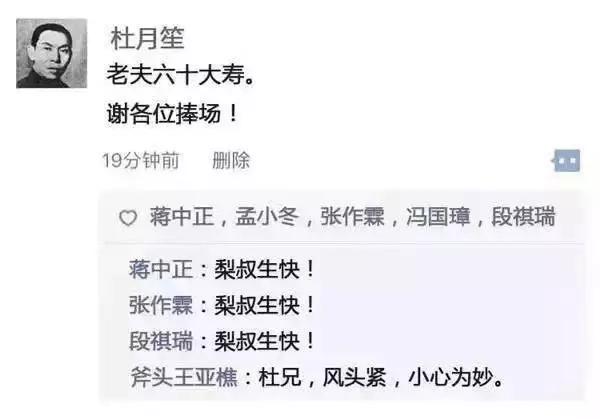Click commenter name 张作霖 in comments
The height and width of the screenshot is (419, 600).
click(x=161, y=305)
